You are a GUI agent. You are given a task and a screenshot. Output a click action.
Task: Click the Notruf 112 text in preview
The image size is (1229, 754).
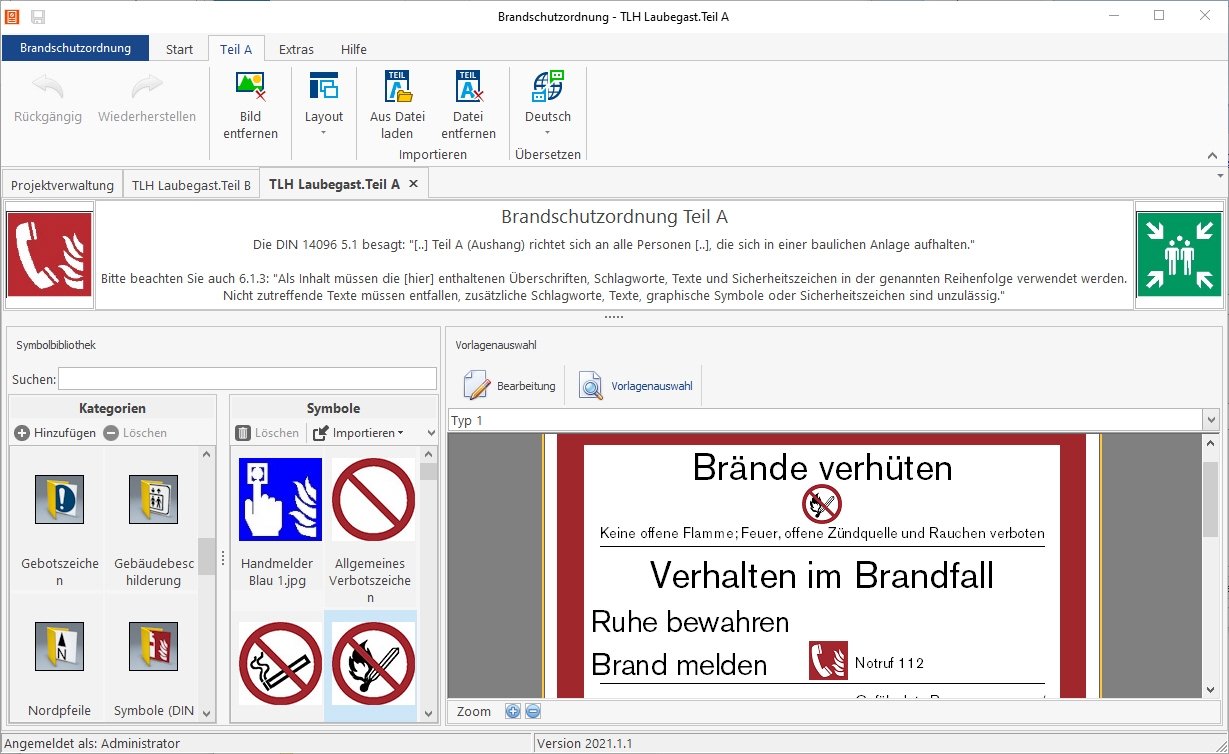[x=889, y=663]
